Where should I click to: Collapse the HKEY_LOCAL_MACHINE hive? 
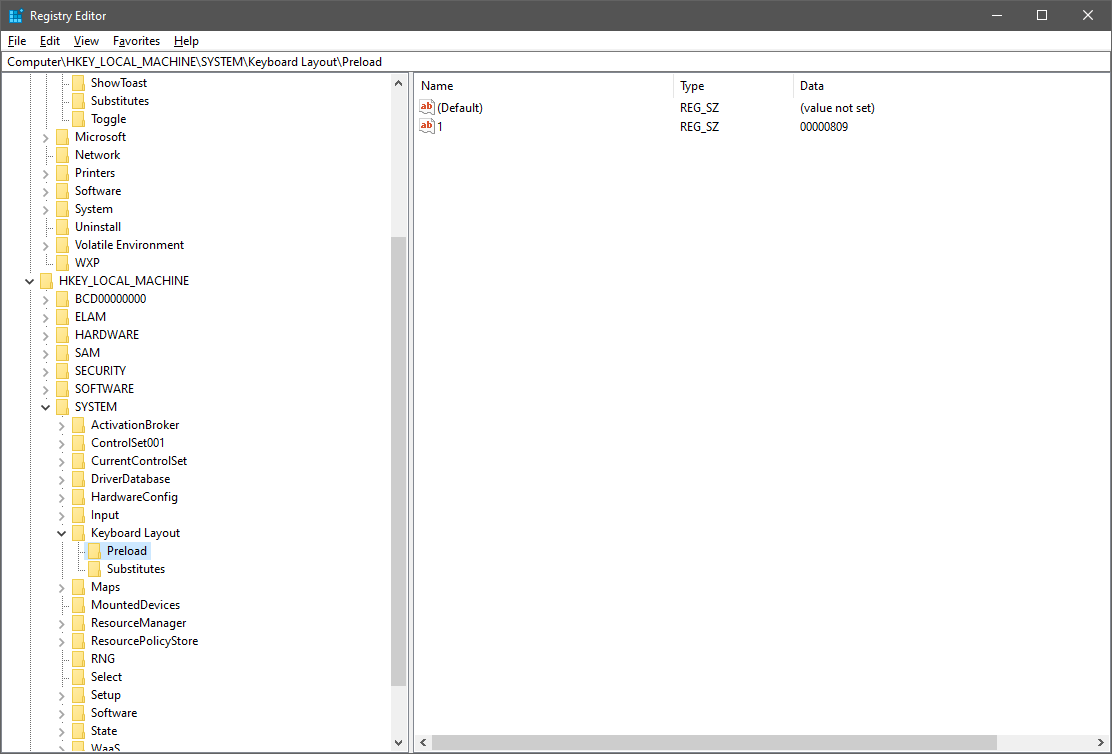[30, 282]
